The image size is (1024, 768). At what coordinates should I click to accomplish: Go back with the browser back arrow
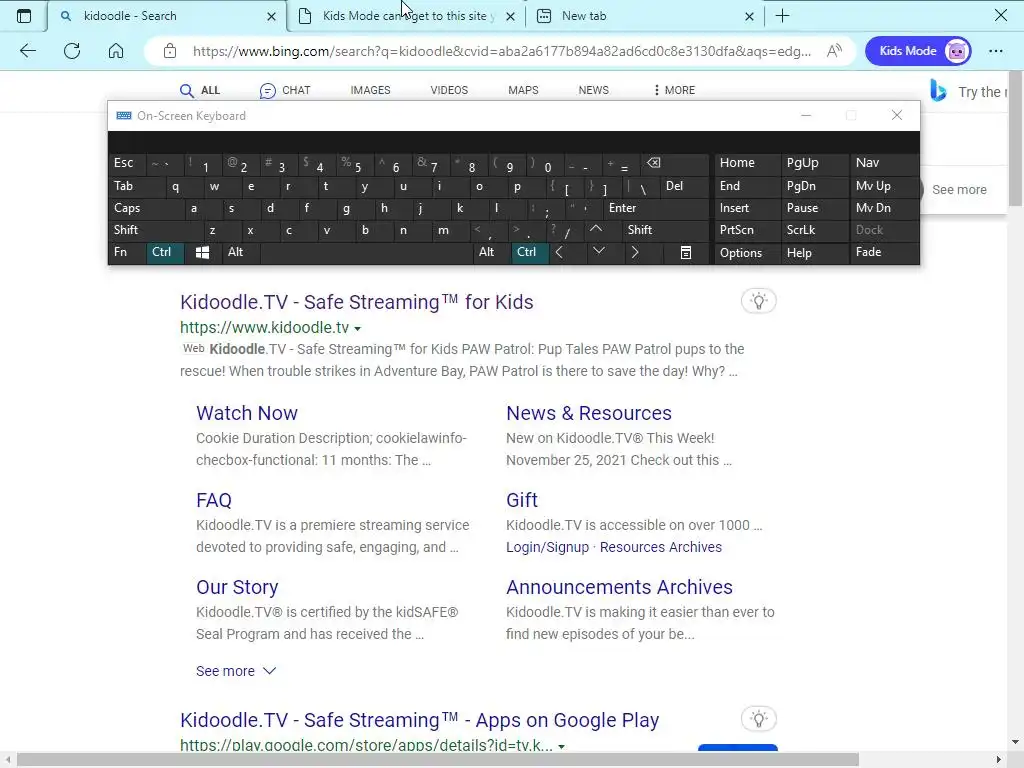(x=27, y=51)
